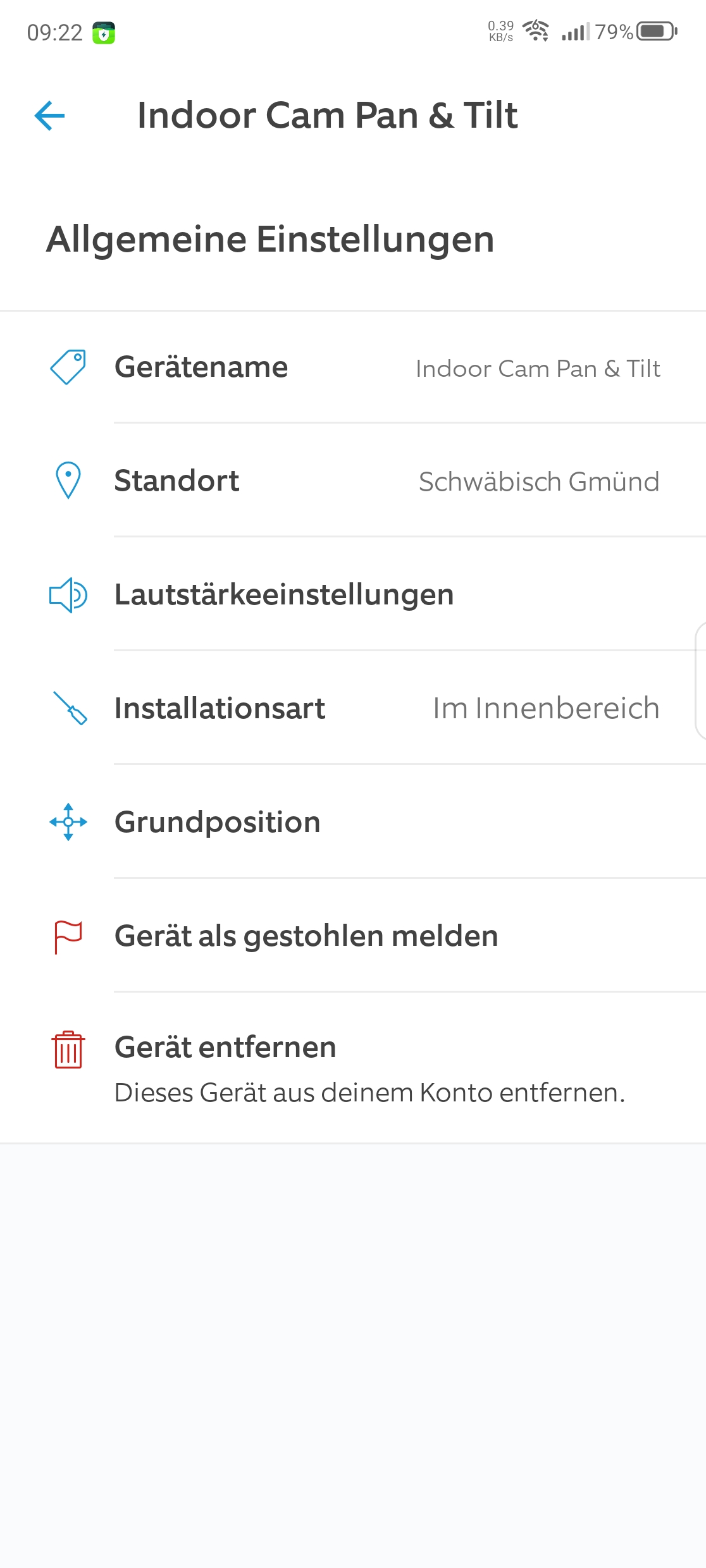Tap the red stolen flag icon
Image resolution: width=706 pixels, height=1568 pixels.
point(68,936)
